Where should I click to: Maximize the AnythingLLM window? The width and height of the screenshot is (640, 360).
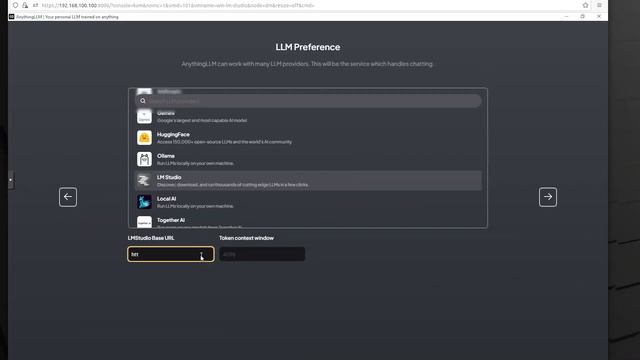pos(582,17)
